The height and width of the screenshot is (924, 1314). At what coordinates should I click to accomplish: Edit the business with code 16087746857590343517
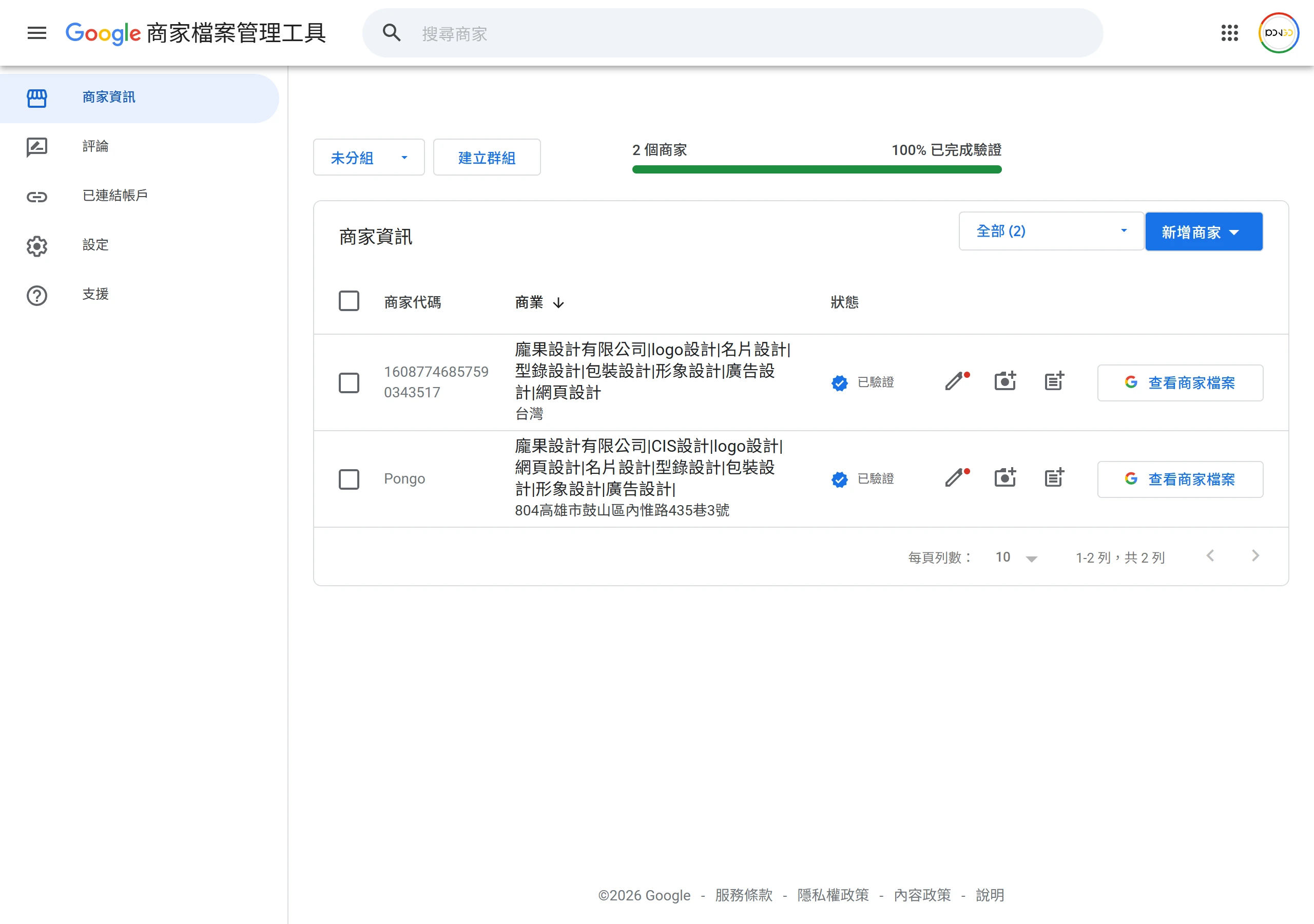click(x=957, y=381)
